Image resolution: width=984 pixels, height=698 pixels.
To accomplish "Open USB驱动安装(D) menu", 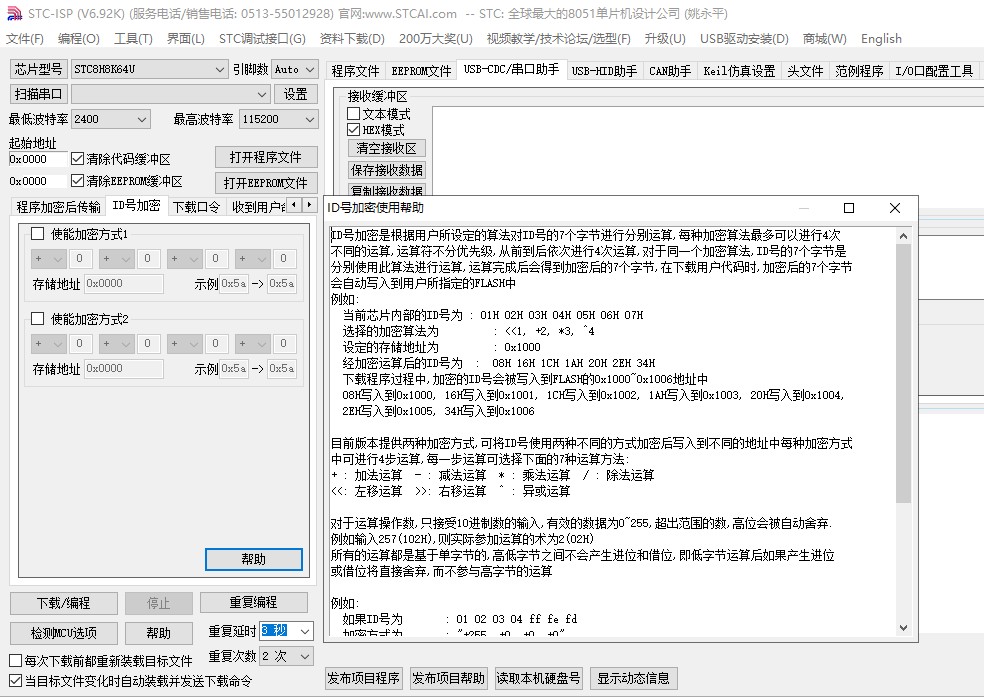I will (x=744, y=39).
